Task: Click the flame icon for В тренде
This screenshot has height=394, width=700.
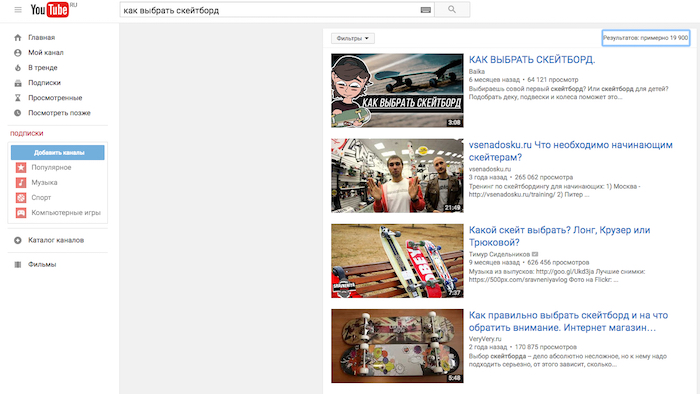Action: (x=18, y=68)
